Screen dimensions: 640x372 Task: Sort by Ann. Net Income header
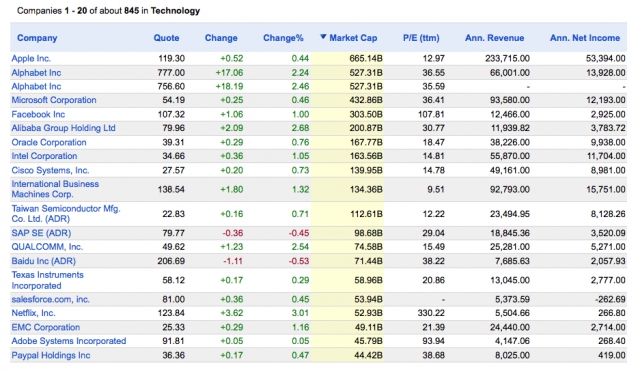click(584, 38)
